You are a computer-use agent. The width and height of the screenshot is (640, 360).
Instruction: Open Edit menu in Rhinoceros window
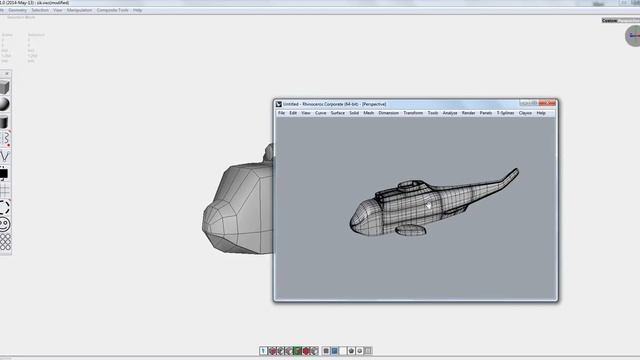293,113
